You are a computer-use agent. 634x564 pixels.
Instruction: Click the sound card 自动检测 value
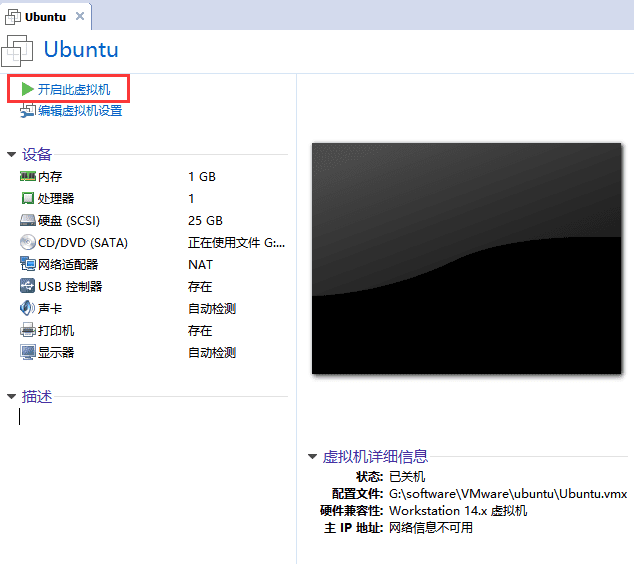[212, 308]
